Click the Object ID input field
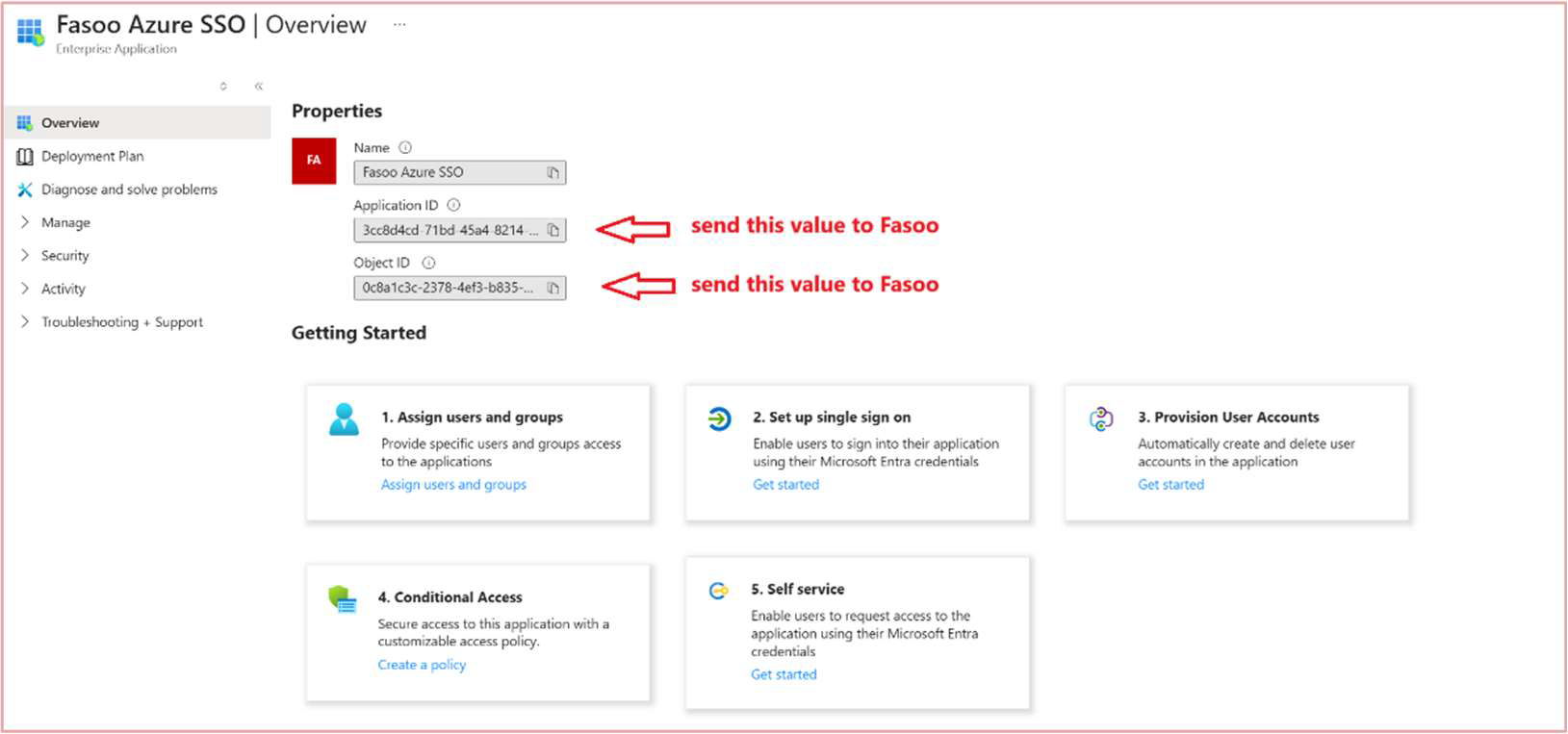 click(460, 289)
